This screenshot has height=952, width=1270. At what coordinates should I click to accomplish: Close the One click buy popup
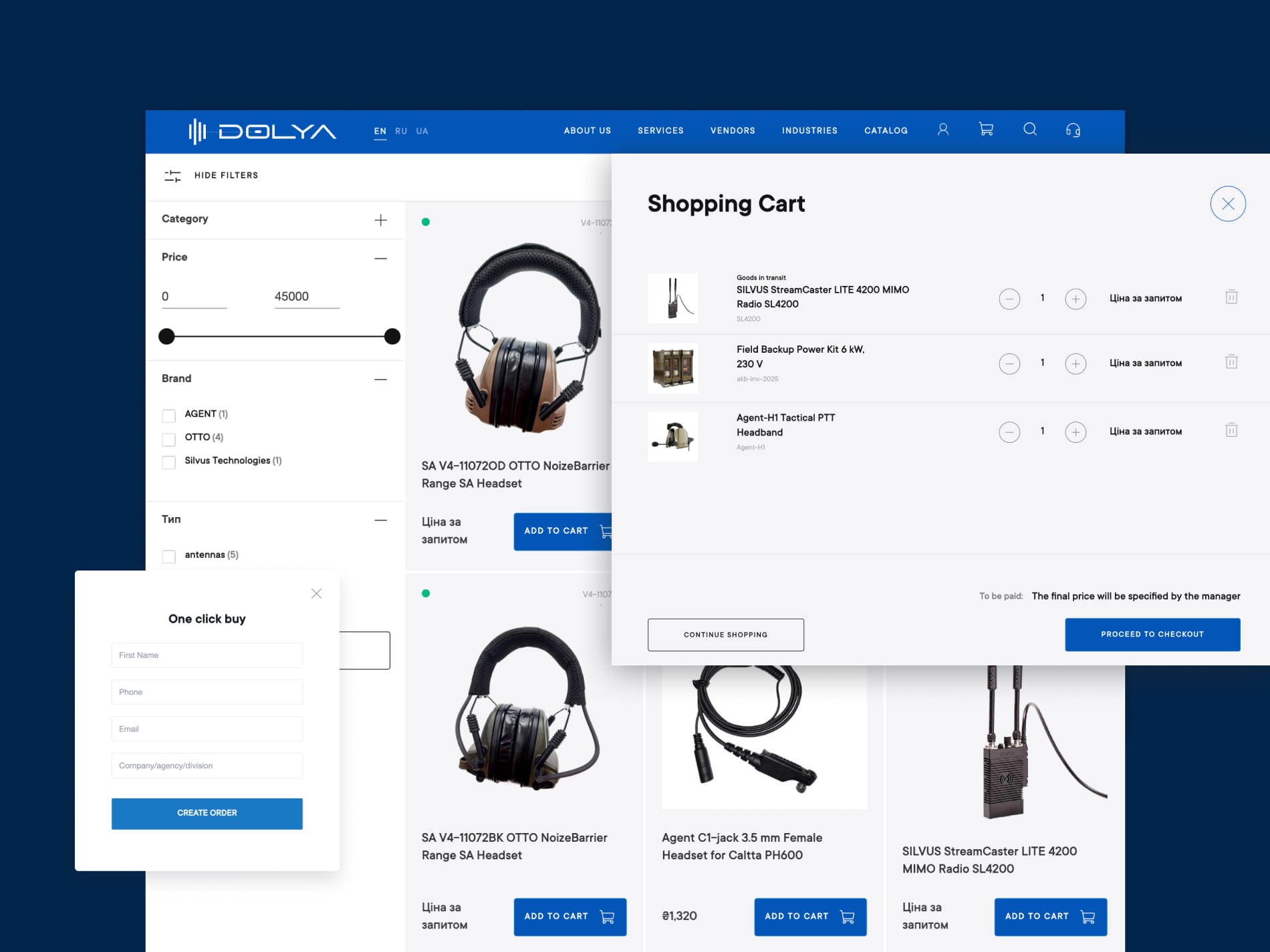point(316,593)
